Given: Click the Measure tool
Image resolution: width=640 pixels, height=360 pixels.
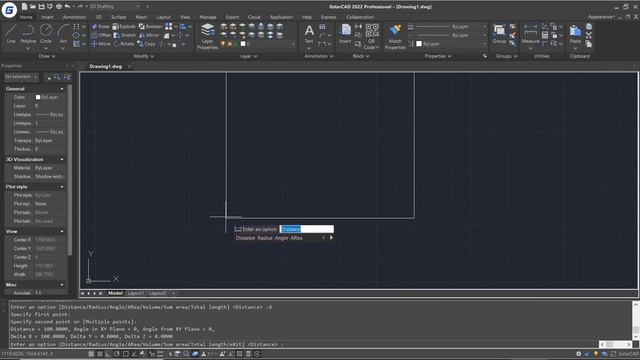Looking at the screenshot, I should click(530, 33).
